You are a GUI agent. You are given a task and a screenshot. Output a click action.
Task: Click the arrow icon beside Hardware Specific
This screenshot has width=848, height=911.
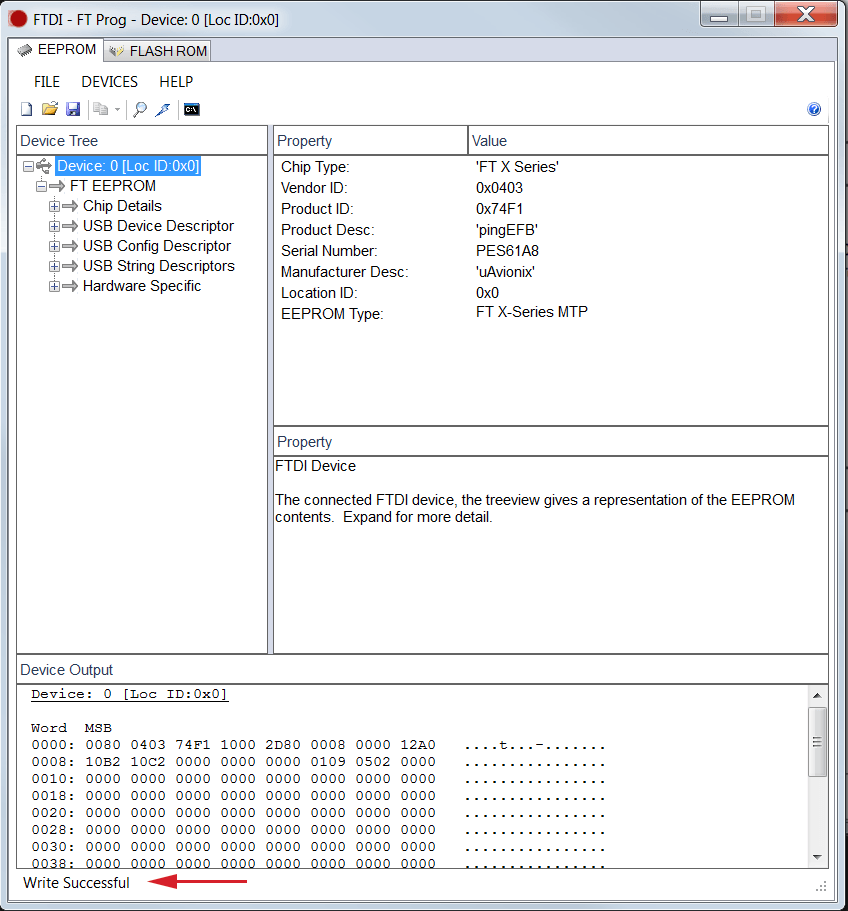(70, 286)
